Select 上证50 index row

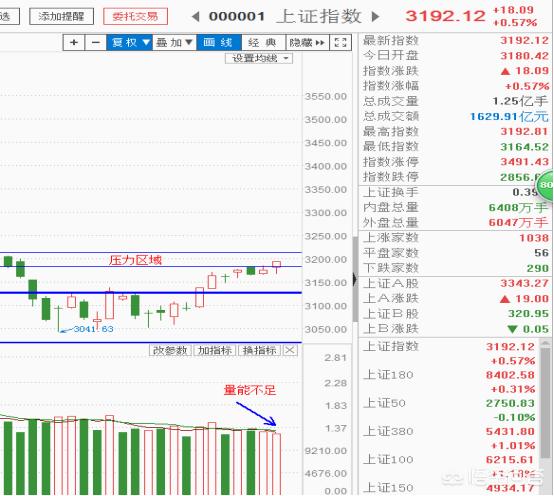[449, 410]
